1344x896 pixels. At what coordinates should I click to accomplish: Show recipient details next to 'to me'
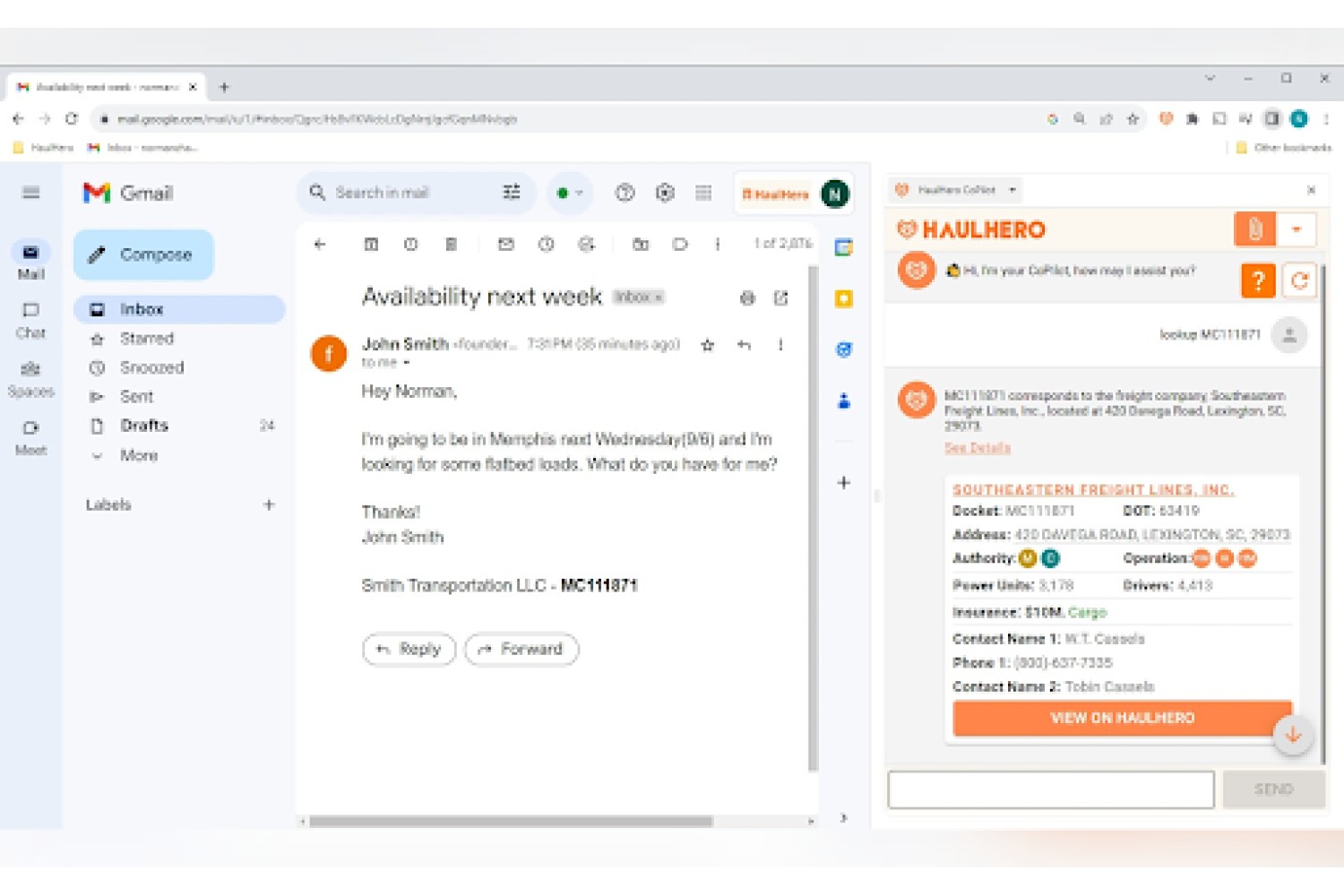coord(406,363)
